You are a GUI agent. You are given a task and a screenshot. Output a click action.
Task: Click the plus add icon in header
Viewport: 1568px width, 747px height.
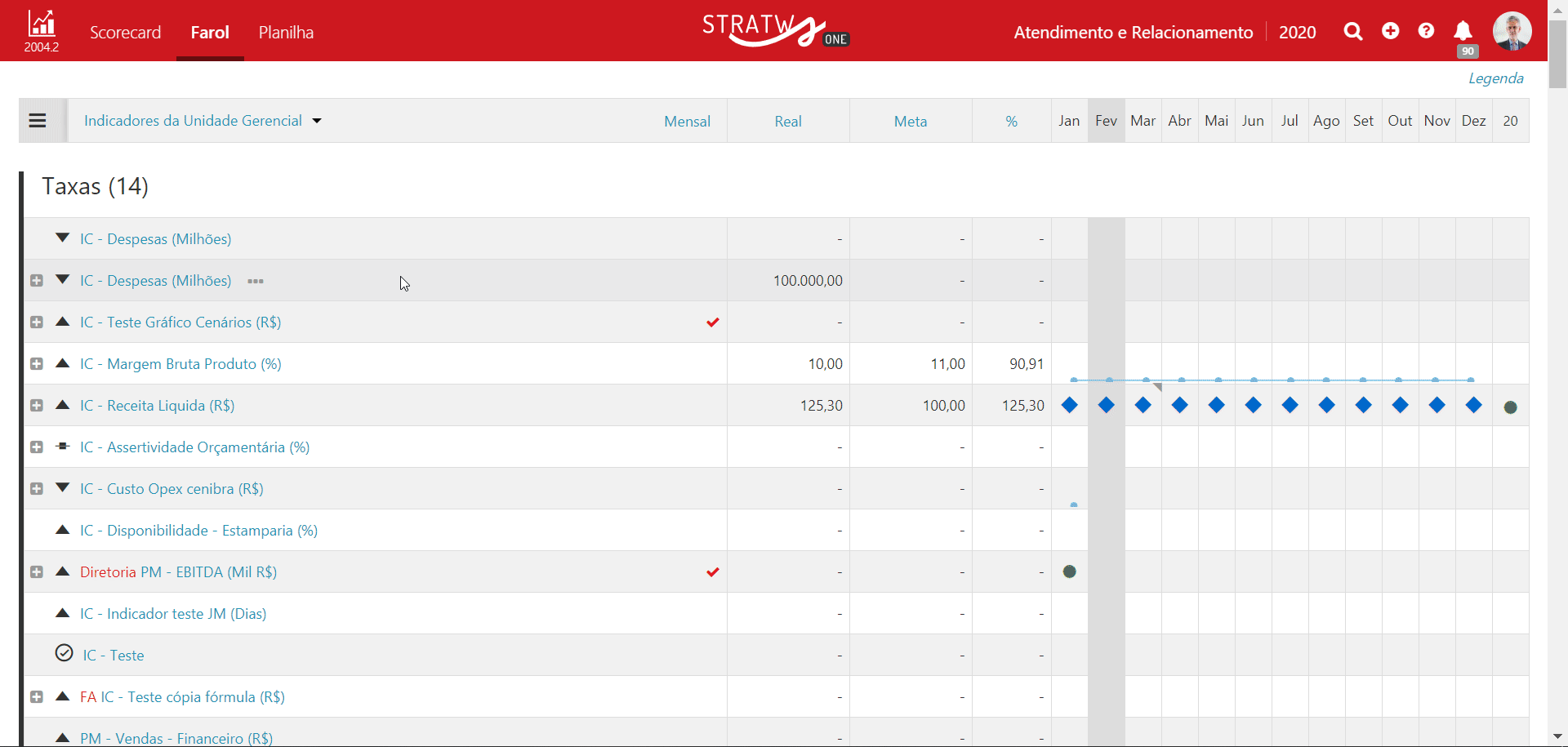click(1391, 31)
